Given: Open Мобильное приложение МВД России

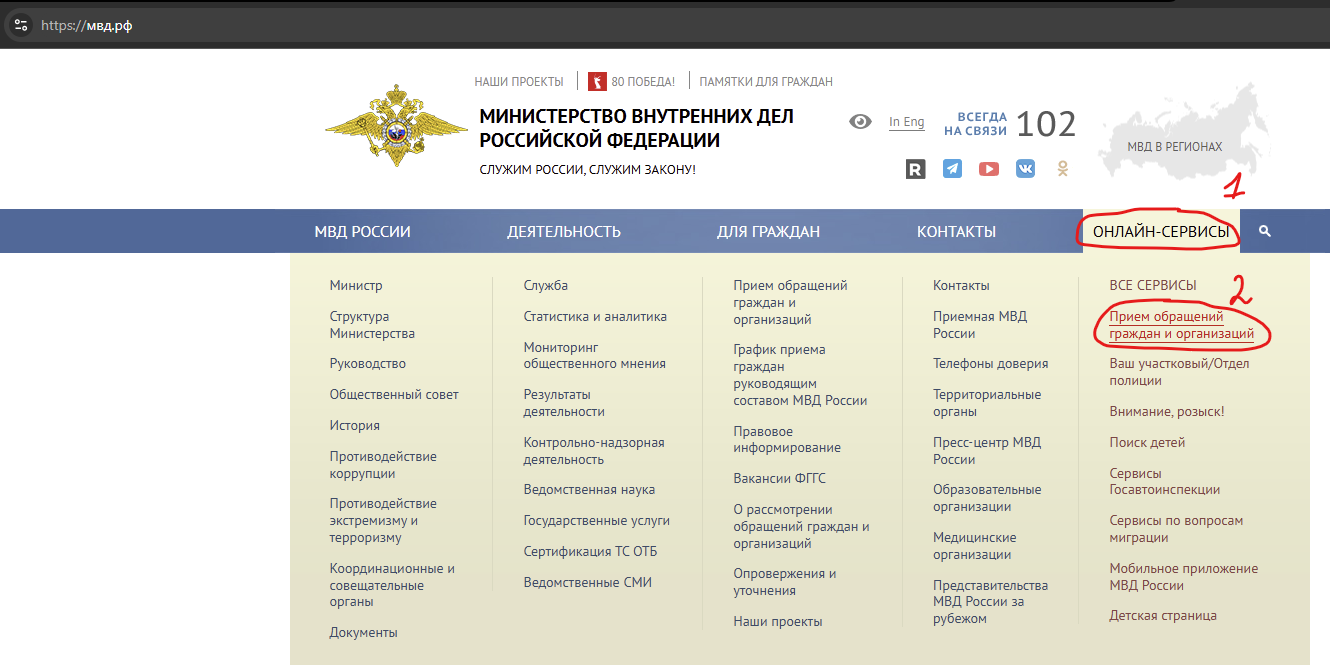Looking at the screenshot, I should 1183,576.
